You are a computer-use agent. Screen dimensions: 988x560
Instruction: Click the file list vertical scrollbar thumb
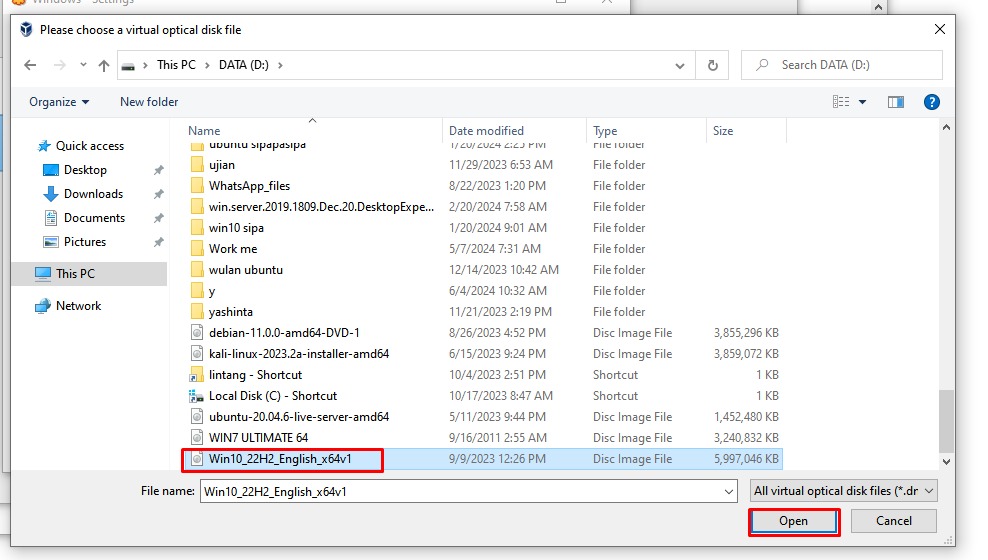click(x=946, y=421)
